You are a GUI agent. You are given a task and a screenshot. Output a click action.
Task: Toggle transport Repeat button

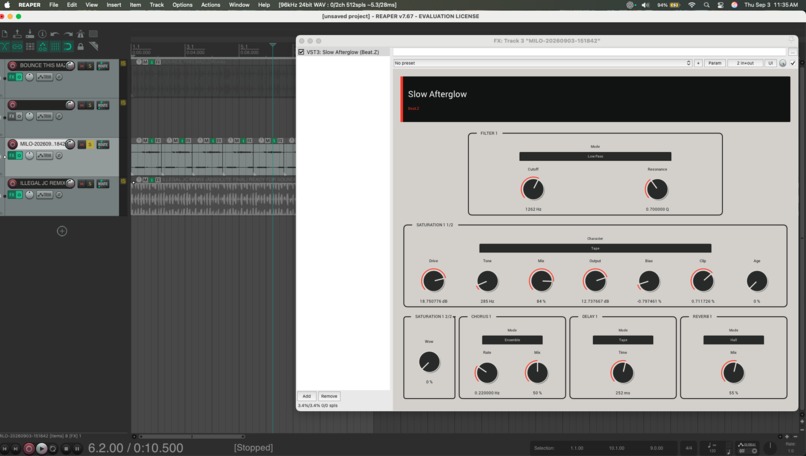coord(53,449)
